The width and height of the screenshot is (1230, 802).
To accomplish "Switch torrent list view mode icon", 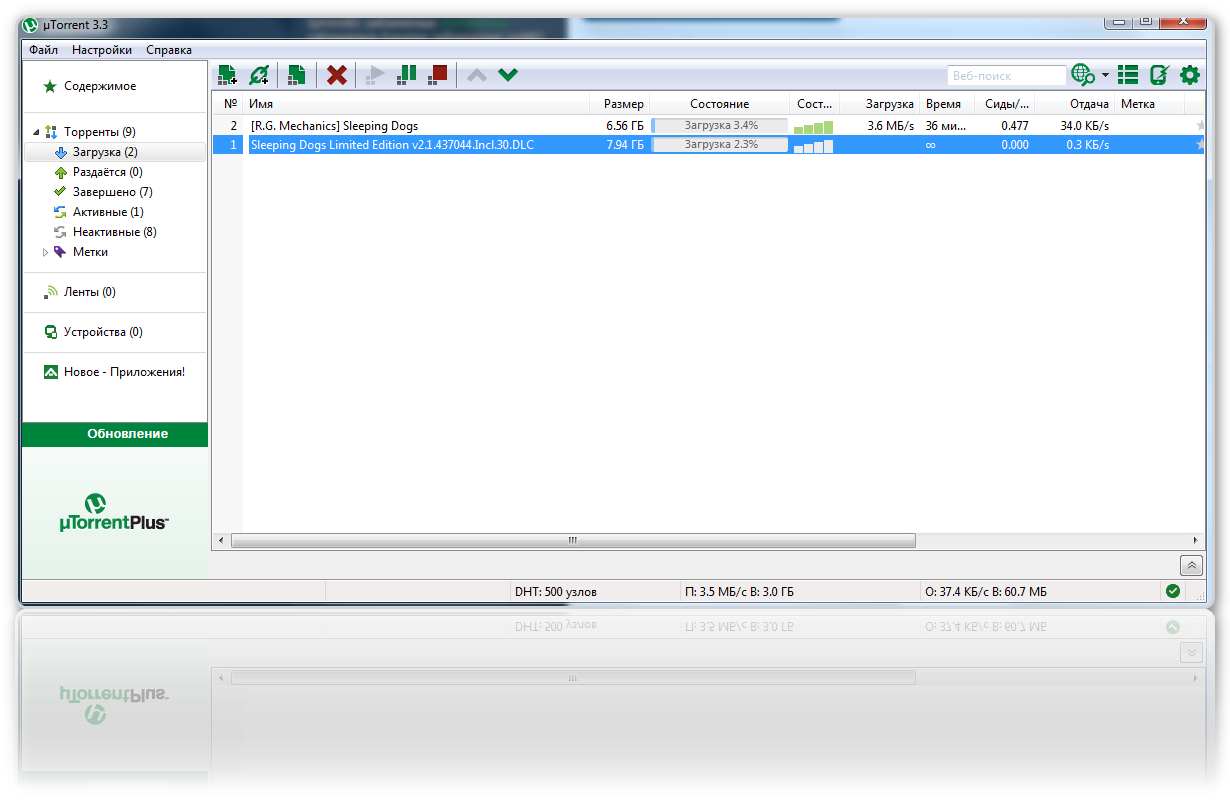I will (1128, 75).
